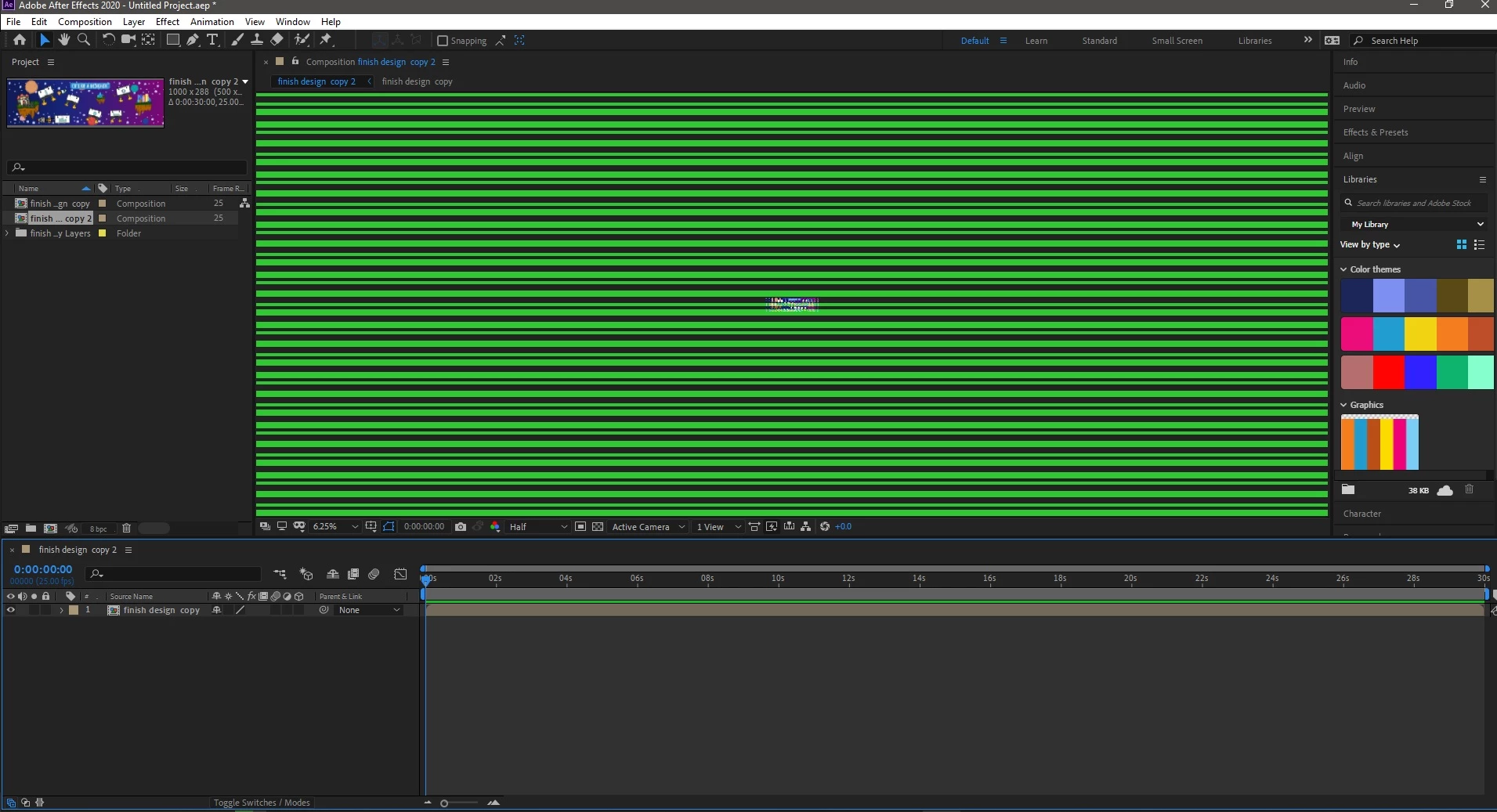Screen dimensions: 1497x812
Task: Collapse the Graphics section in Libraries
Action: pyautogui.click(x=1343, y=405)
